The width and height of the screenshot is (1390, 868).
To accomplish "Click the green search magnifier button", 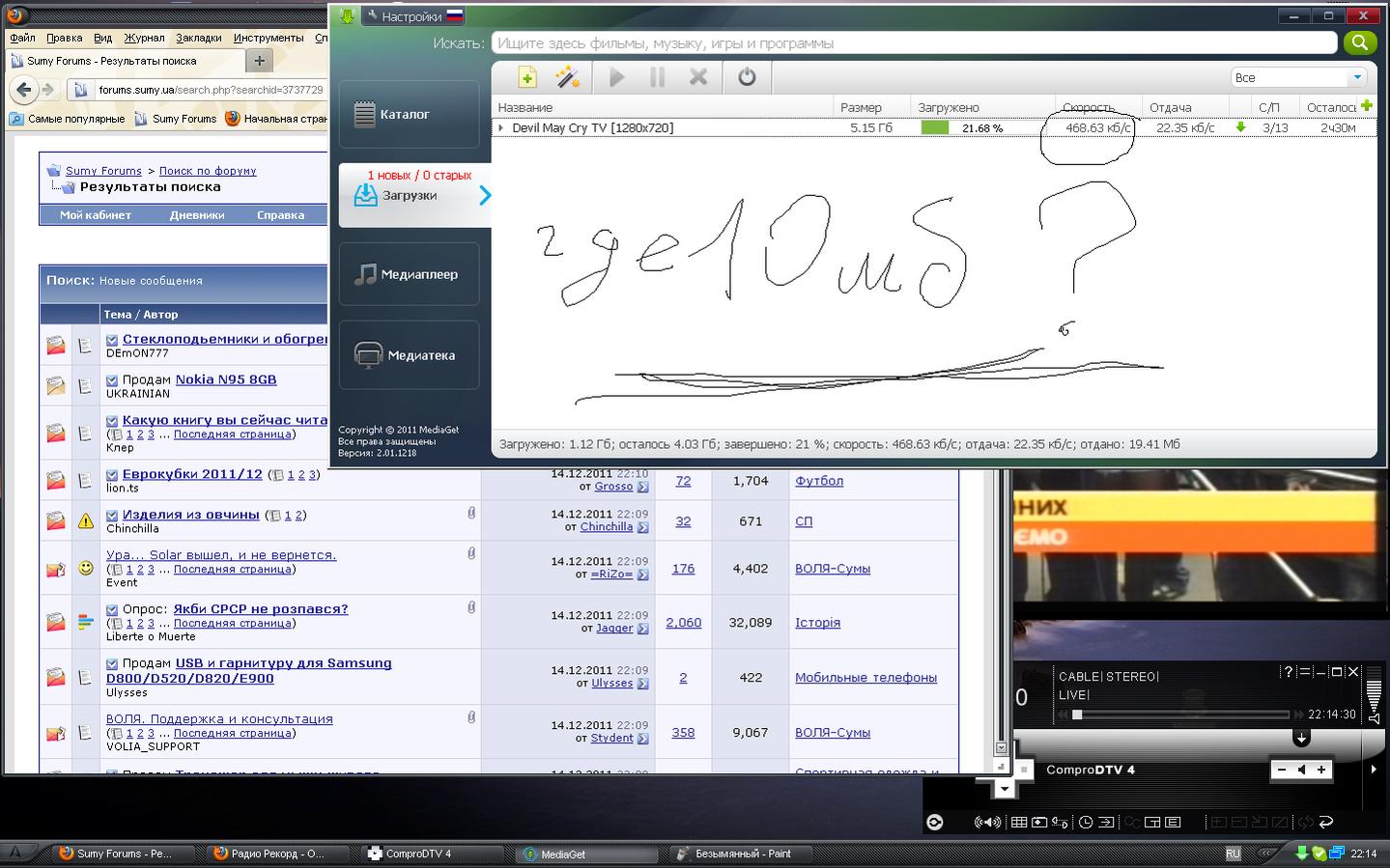I will coord(1359,42).
